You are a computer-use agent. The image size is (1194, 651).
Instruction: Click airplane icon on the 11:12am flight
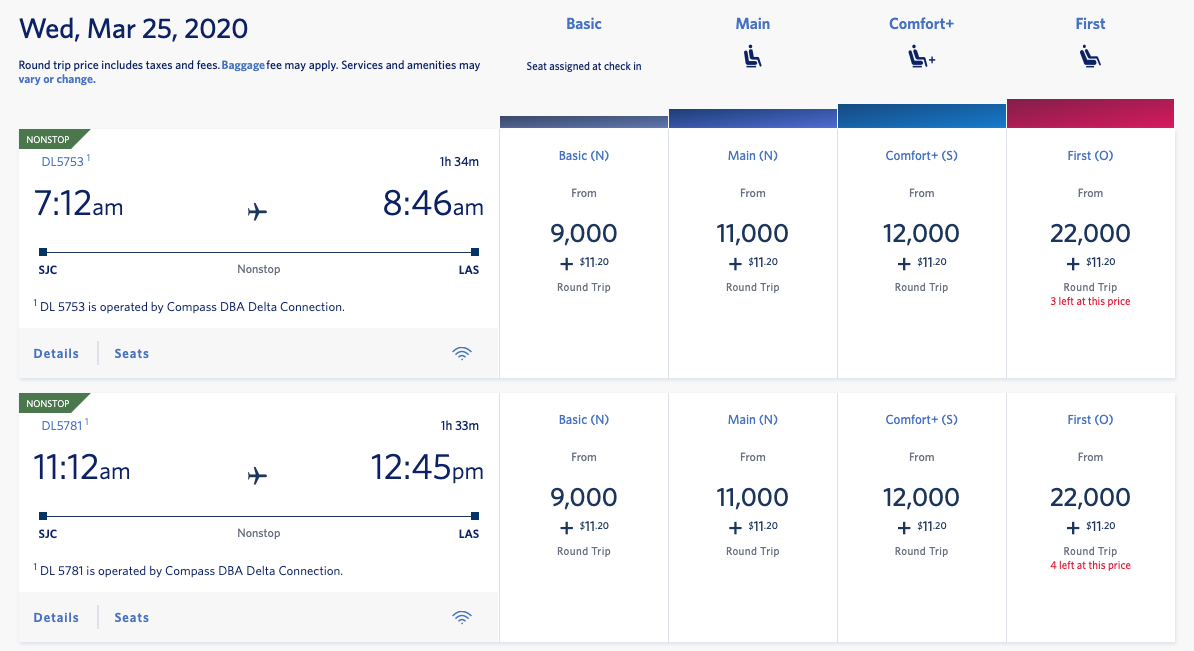click(x=258, y=475)
